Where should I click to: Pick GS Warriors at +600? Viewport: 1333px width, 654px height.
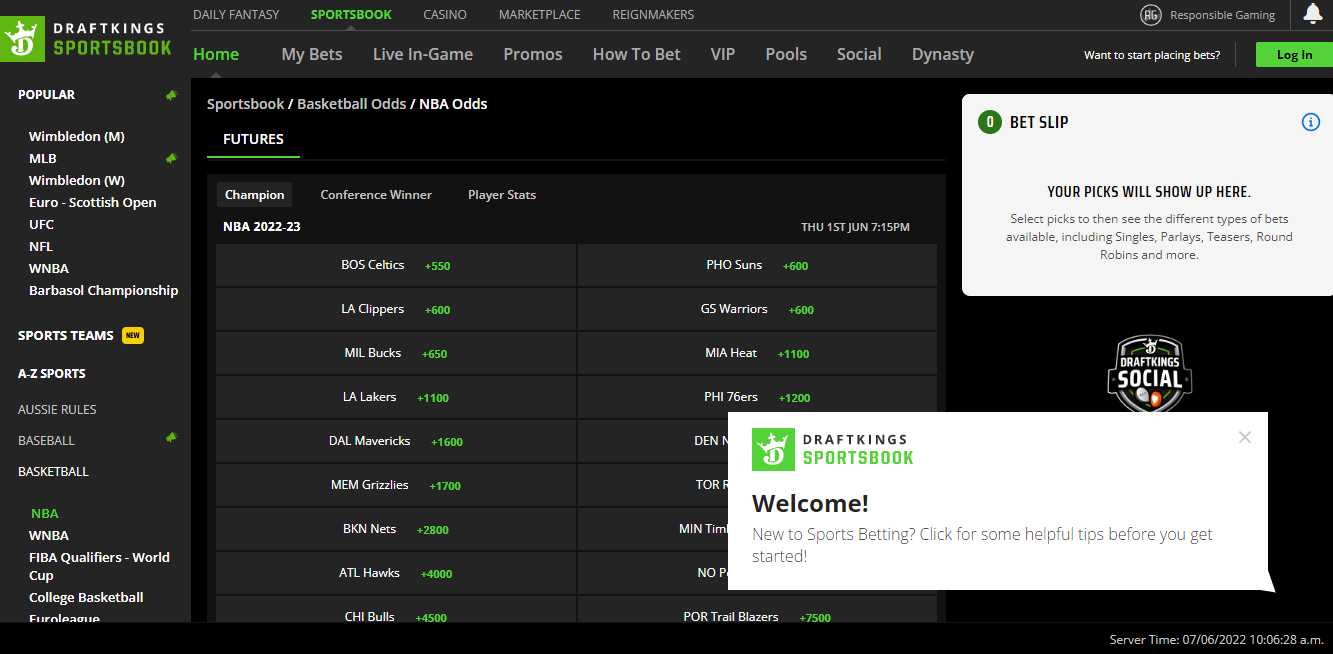757,310
